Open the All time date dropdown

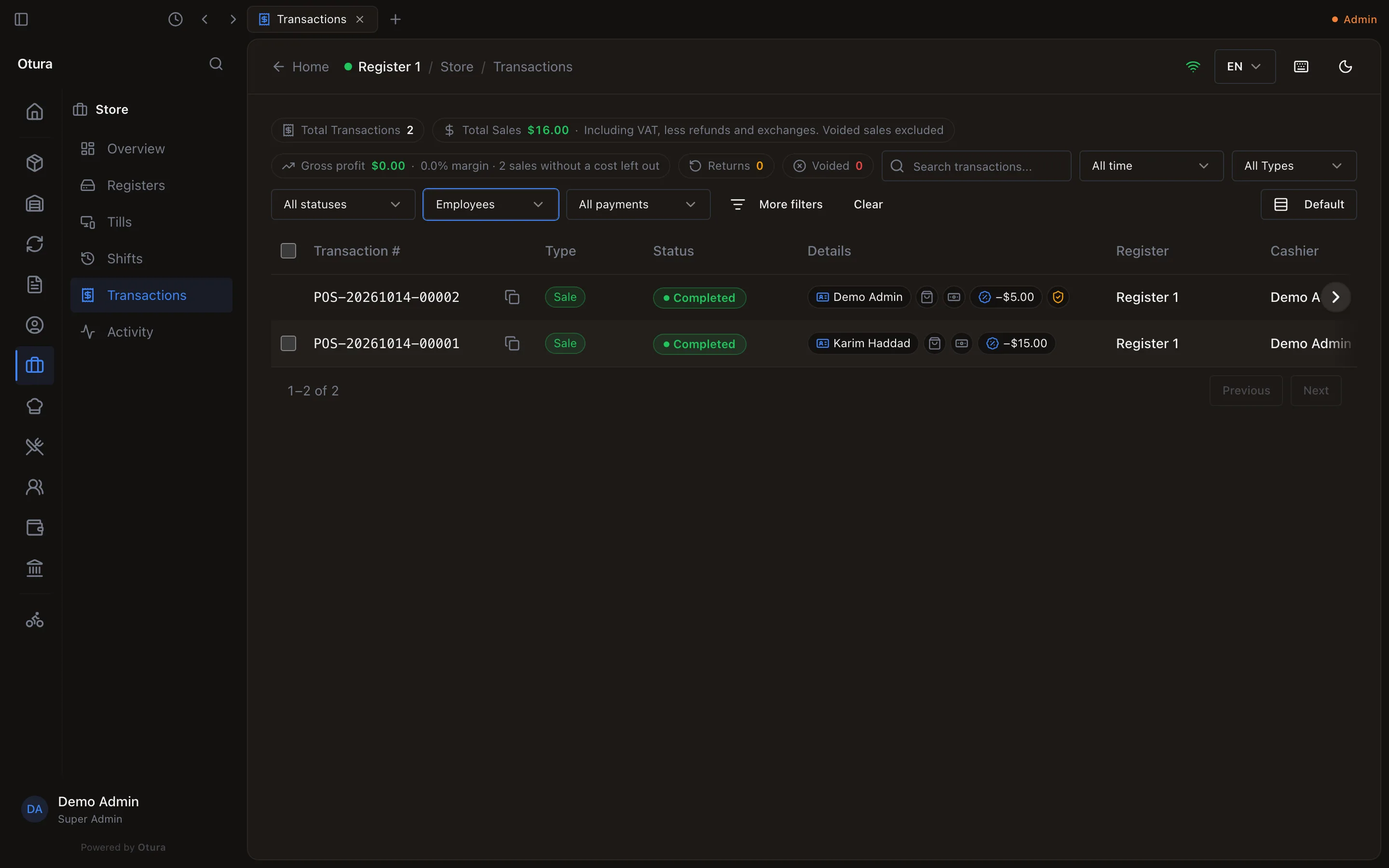(1151, 166)
